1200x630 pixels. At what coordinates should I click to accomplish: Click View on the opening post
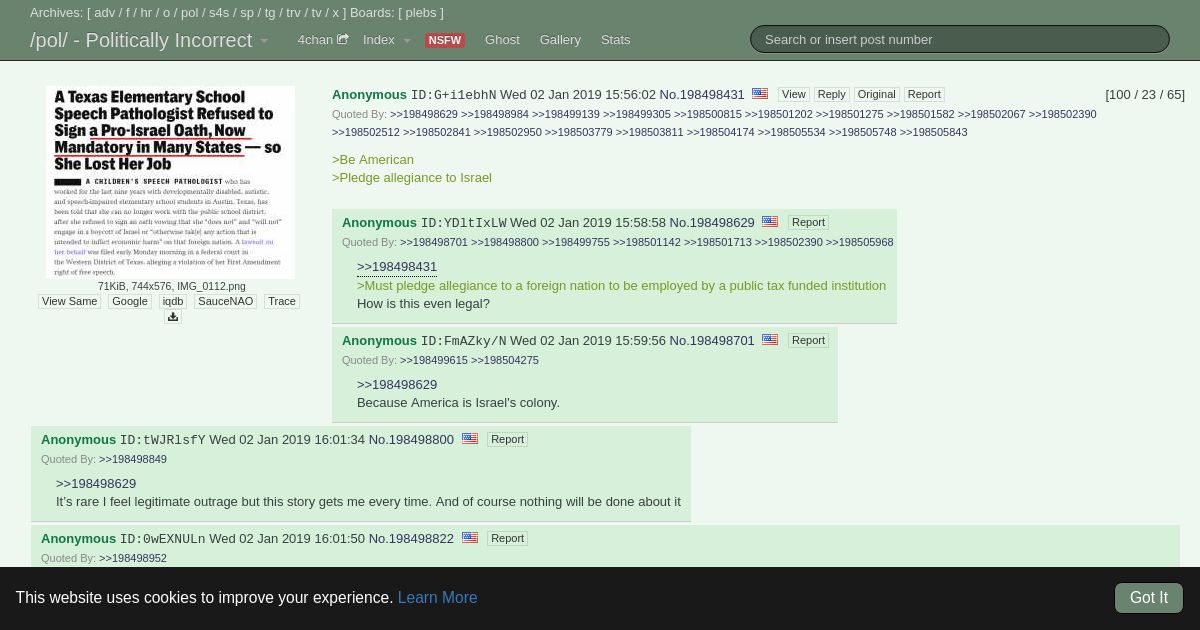coord(793,94)
